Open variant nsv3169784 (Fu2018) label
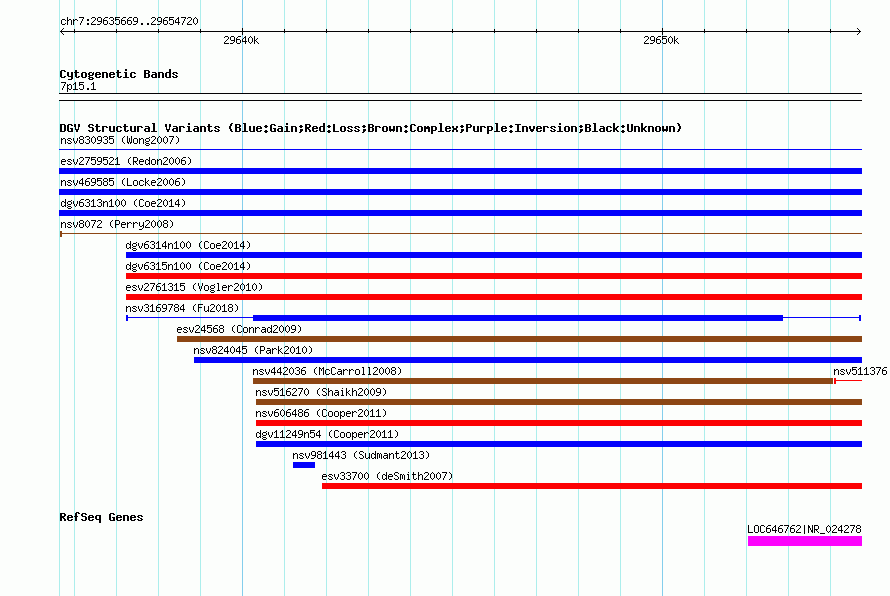This screenshot has height=596, width=890. coord(182,308)
